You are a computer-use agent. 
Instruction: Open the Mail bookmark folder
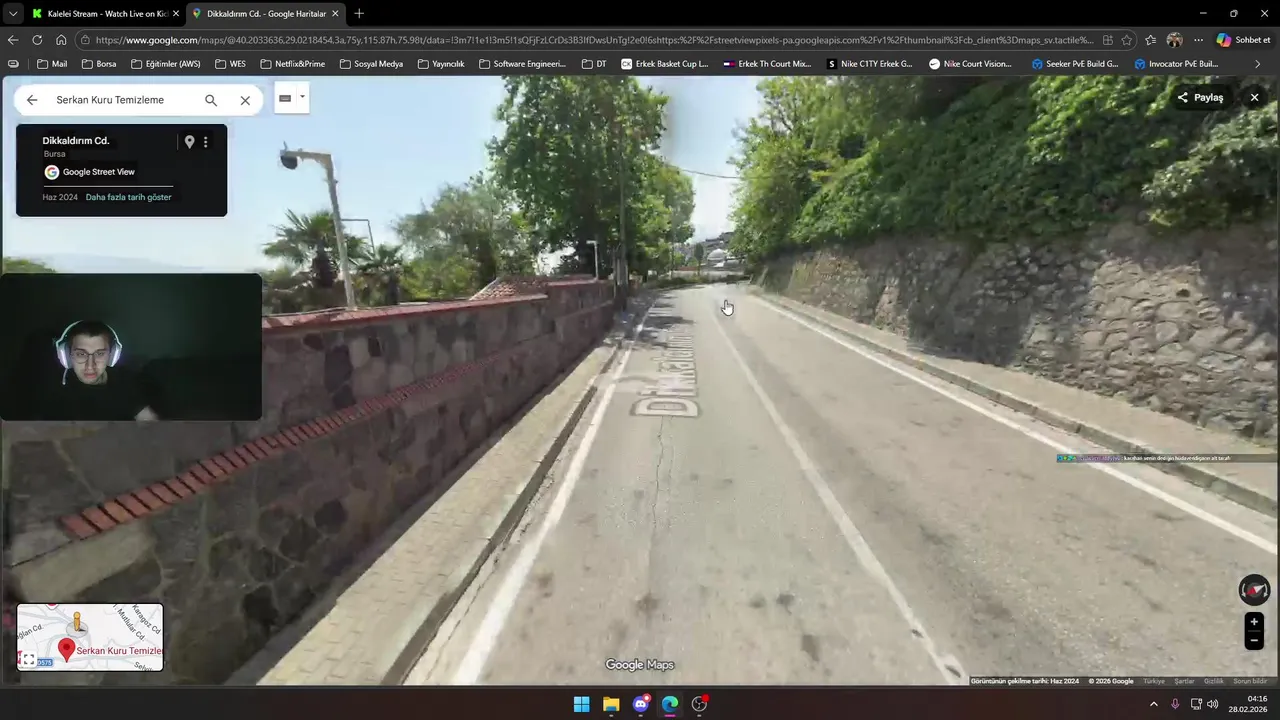[52, 64]
